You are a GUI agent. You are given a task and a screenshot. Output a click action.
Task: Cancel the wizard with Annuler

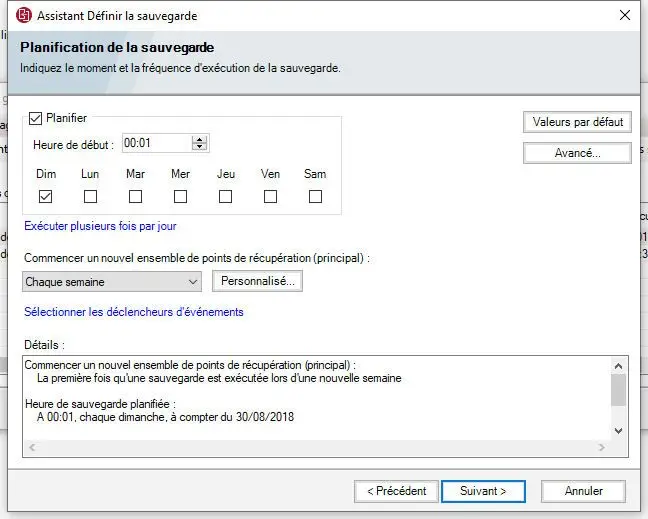[583, 491]
